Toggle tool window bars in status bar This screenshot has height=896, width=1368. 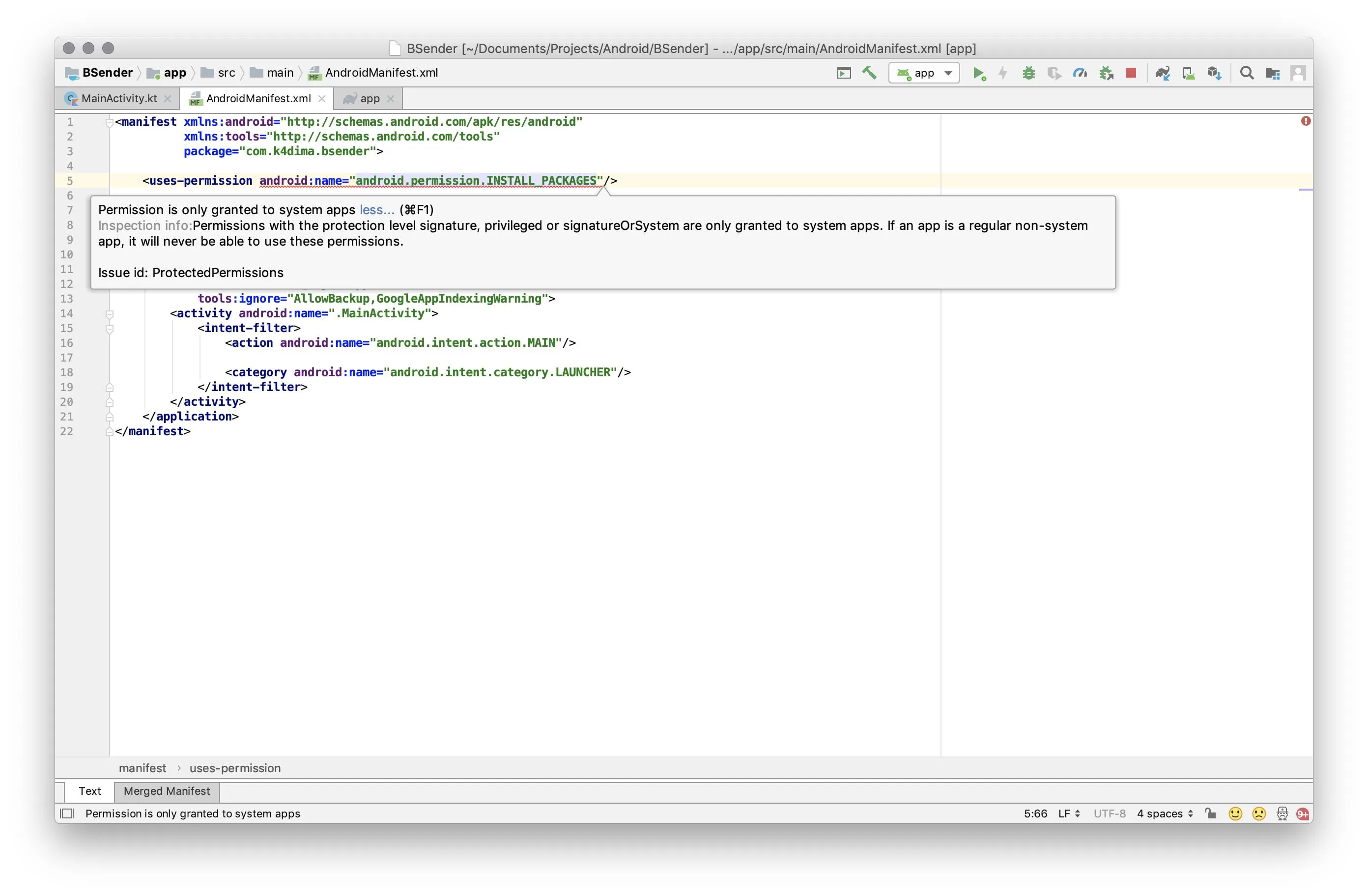[x=67, y=813]
